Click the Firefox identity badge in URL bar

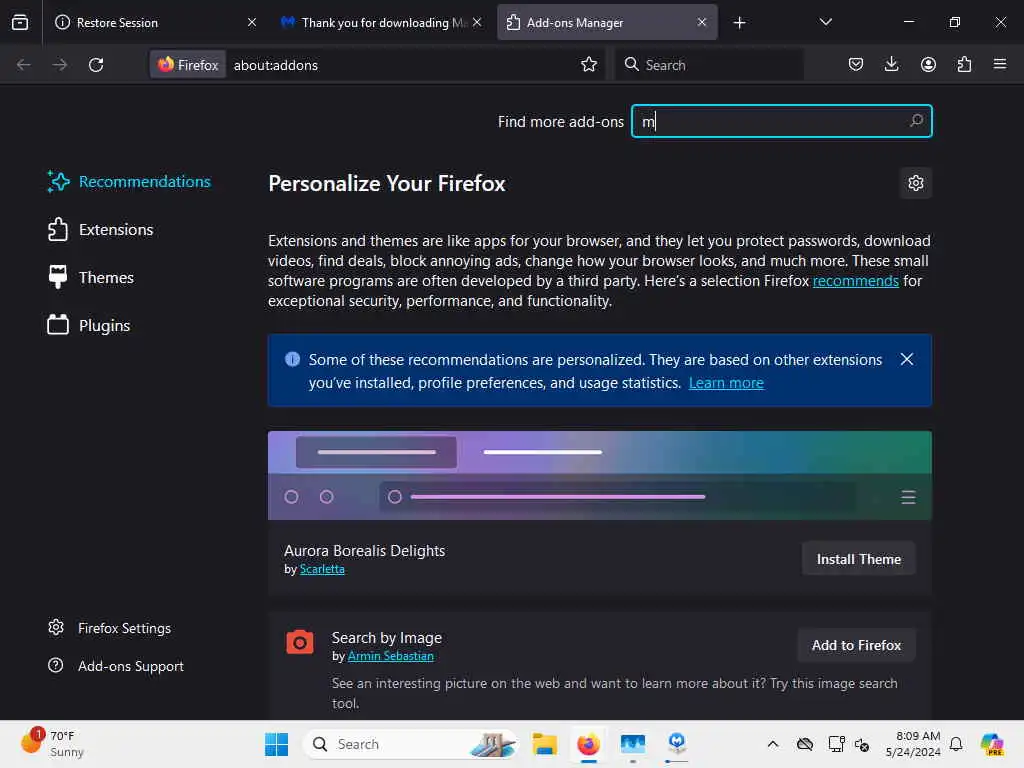pyautogui.click(x=188, y=65)
